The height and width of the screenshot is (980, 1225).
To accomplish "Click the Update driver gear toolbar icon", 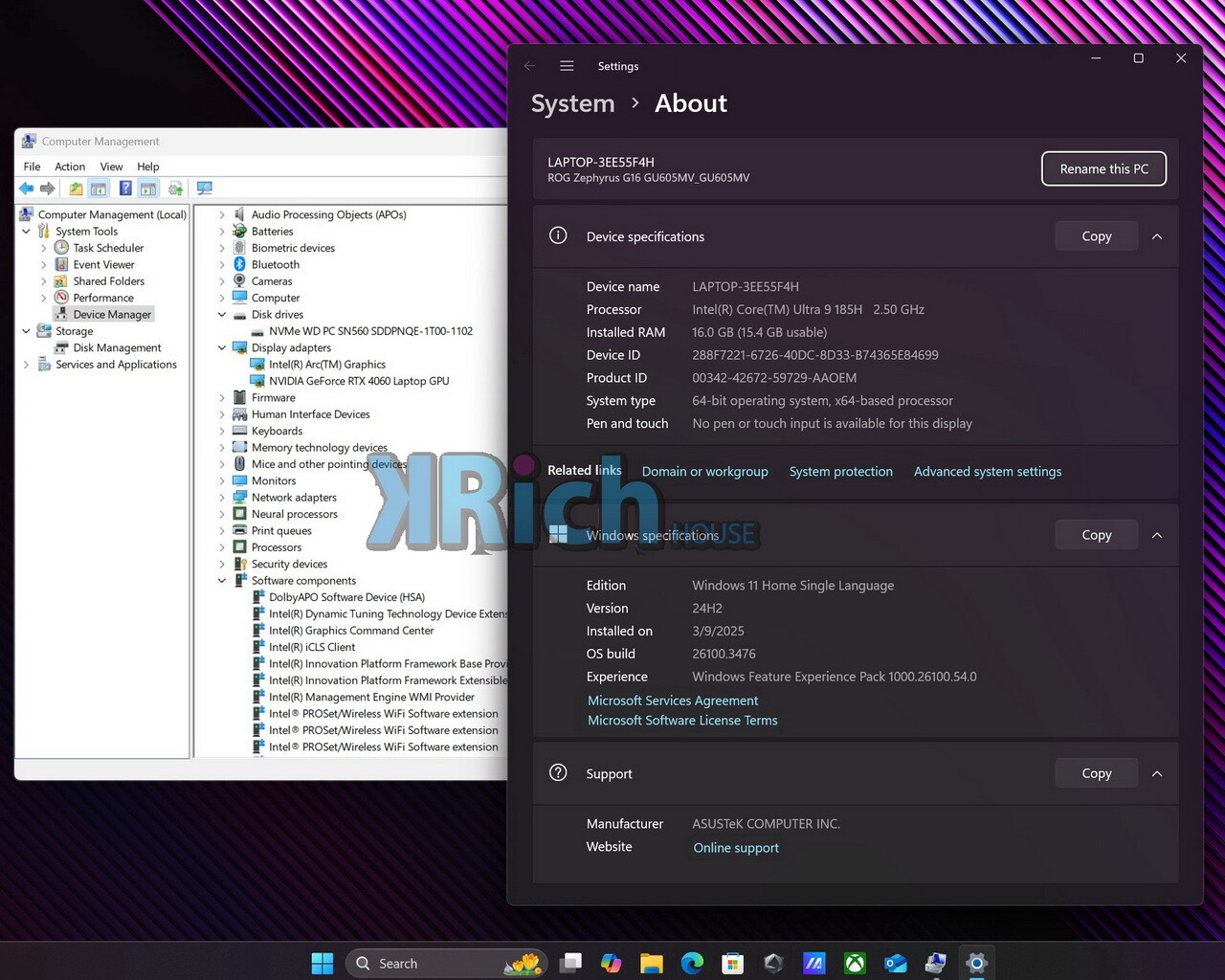I will click(175, 189).
